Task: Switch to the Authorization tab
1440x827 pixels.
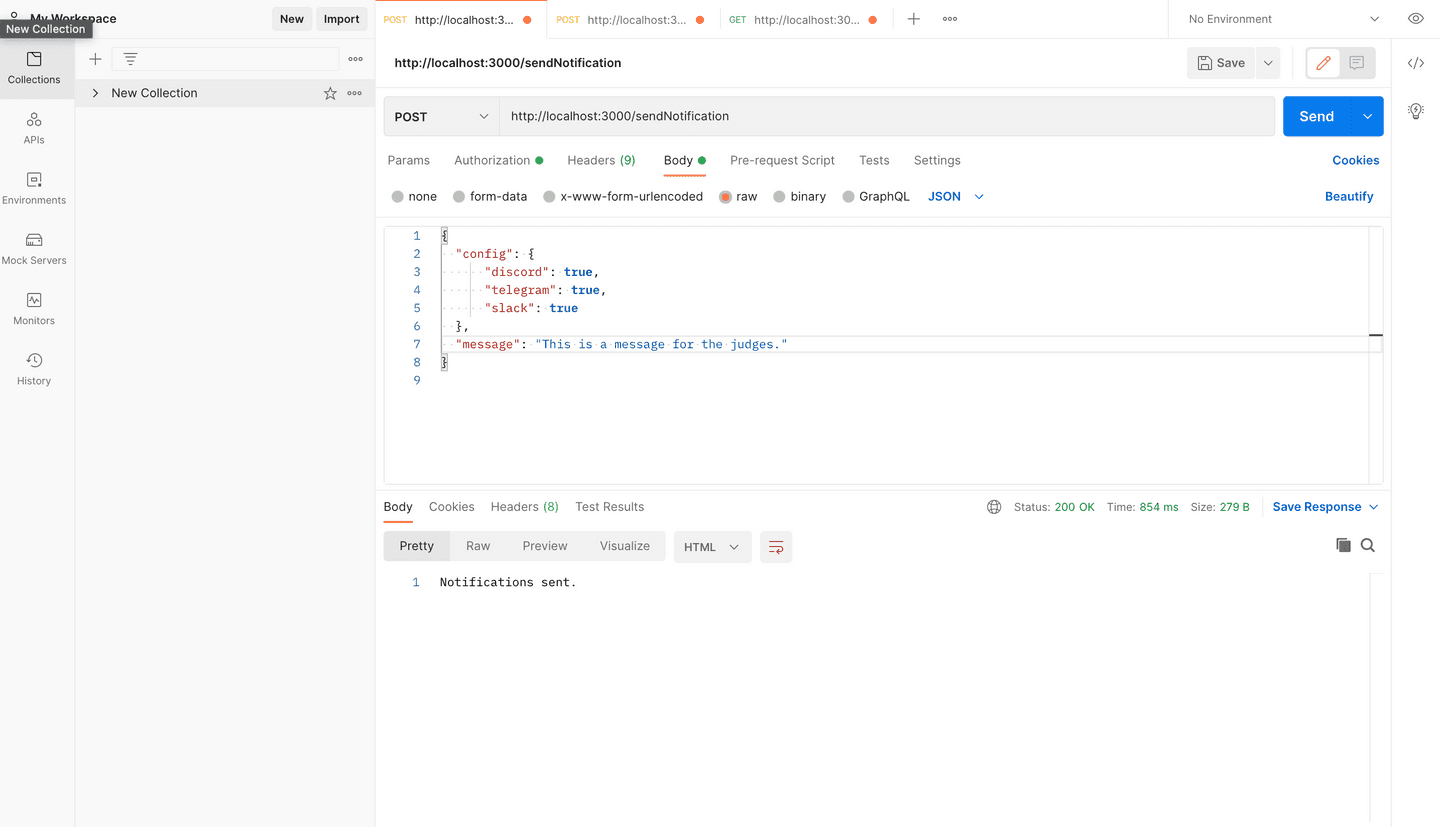Action: tap(498, 160)
